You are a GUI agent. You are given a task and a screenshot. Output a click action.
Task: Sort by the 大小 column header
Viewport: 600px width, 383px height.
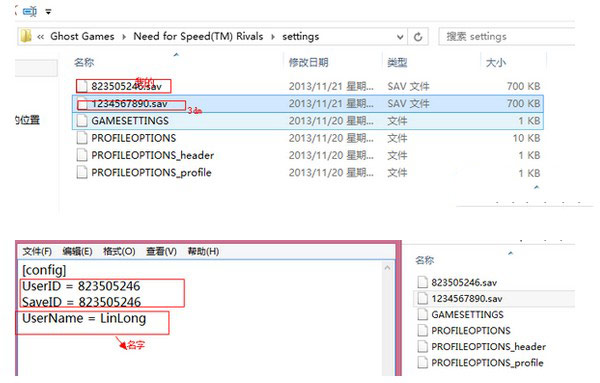[496, 63]
